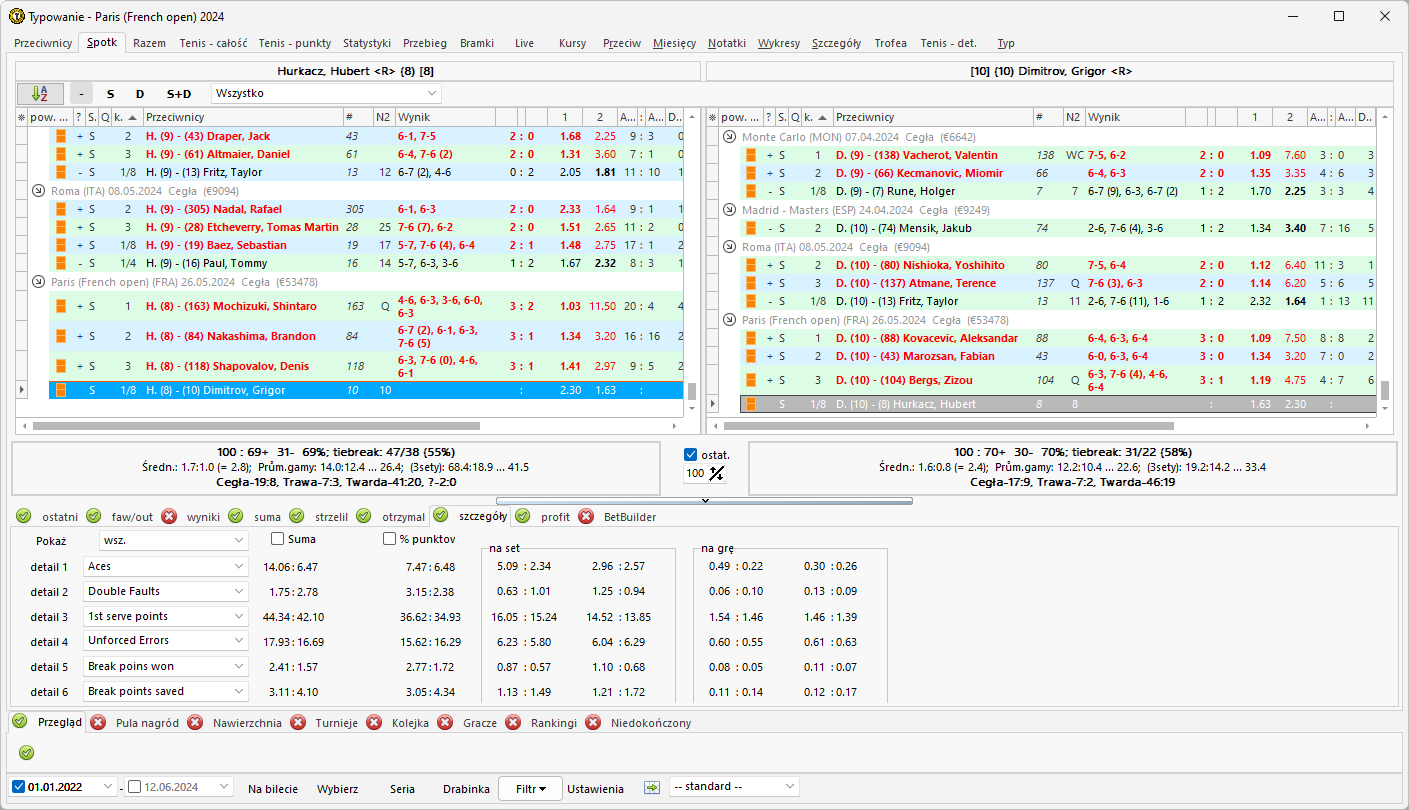This screenshot has width=1409, height=810.
Task: Click the red X icon on wyniki tab
Action: 169,517
